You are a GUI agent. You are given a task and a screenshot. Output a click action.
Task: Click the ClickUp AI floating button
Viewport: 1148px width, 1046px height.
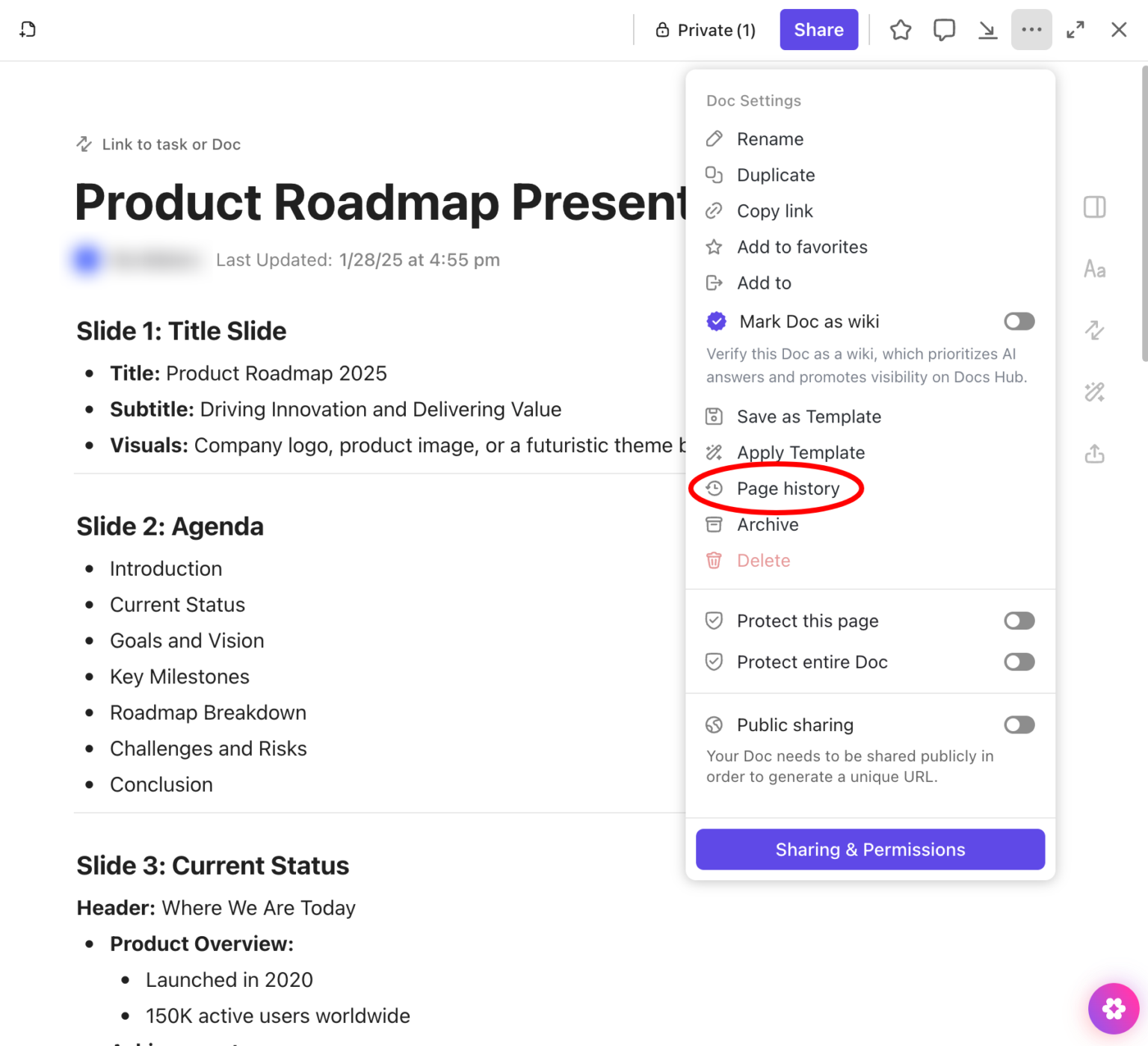tap(1113, 1009)
